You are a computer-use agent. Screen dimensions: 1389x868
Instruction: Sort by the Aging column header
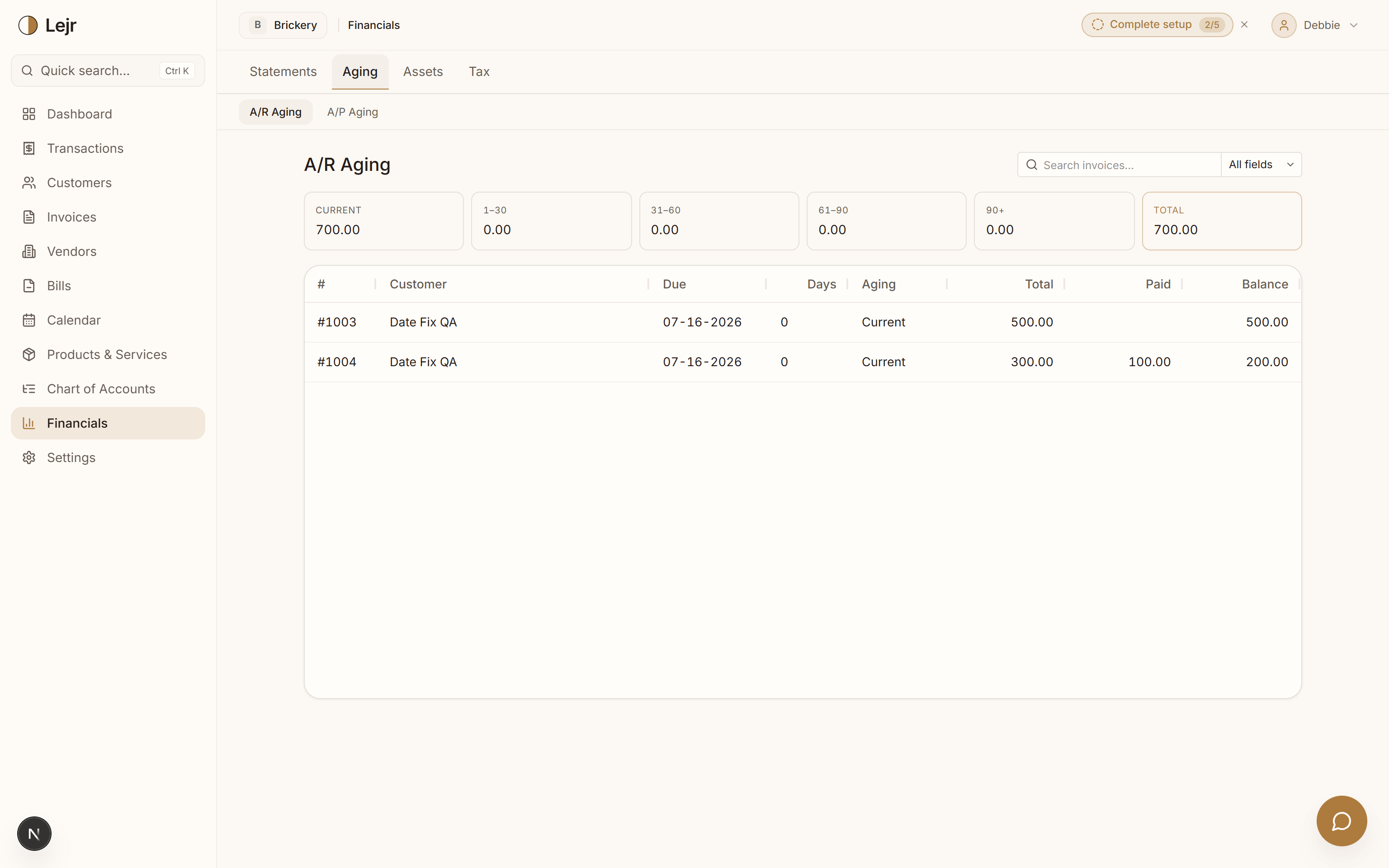878,284
